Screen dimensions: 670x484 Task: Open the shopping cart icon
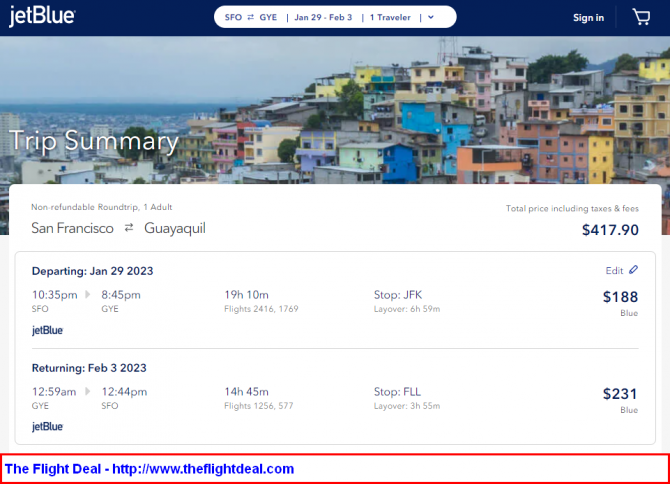[641, 17]
